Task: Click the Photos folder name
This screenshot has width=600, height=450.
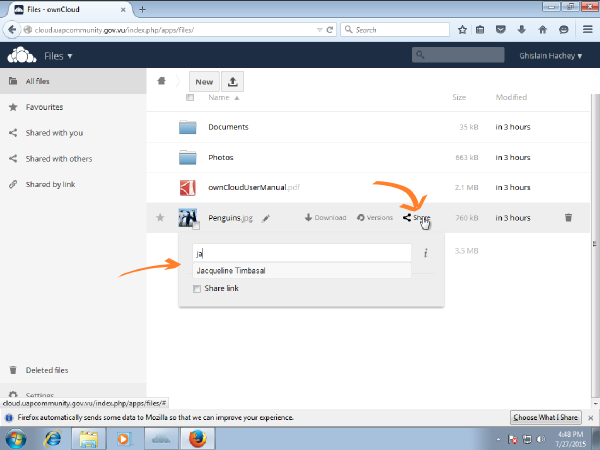Action: coord(221,157)
